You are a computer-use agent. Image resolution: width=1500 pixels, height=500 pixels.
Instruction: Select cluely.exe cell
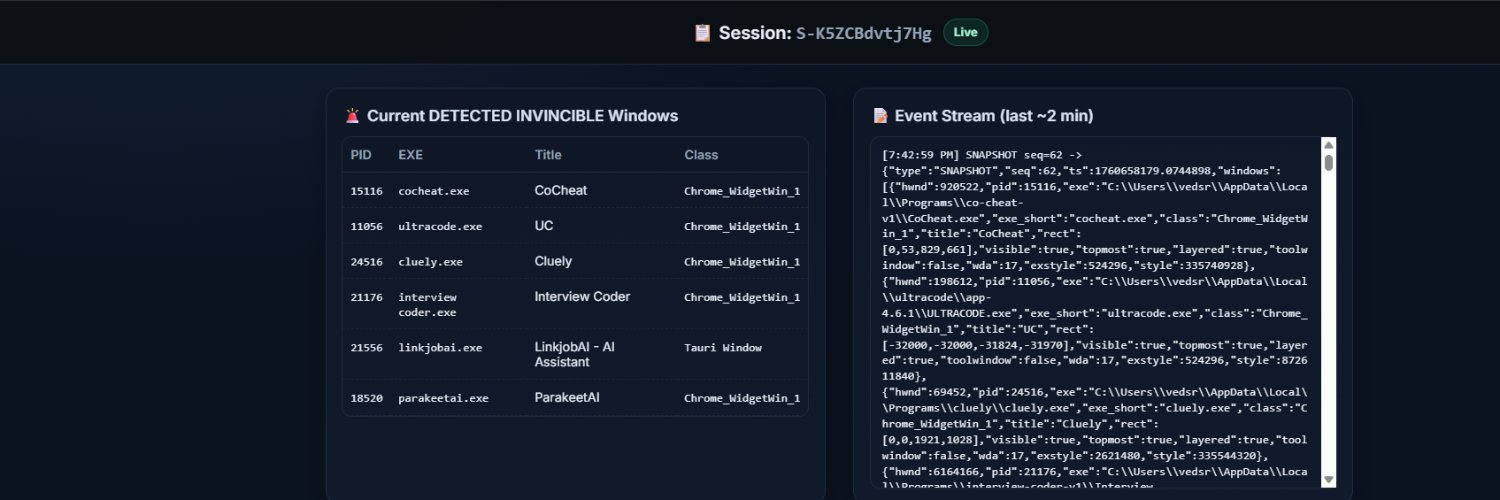(x=430, y=262)
